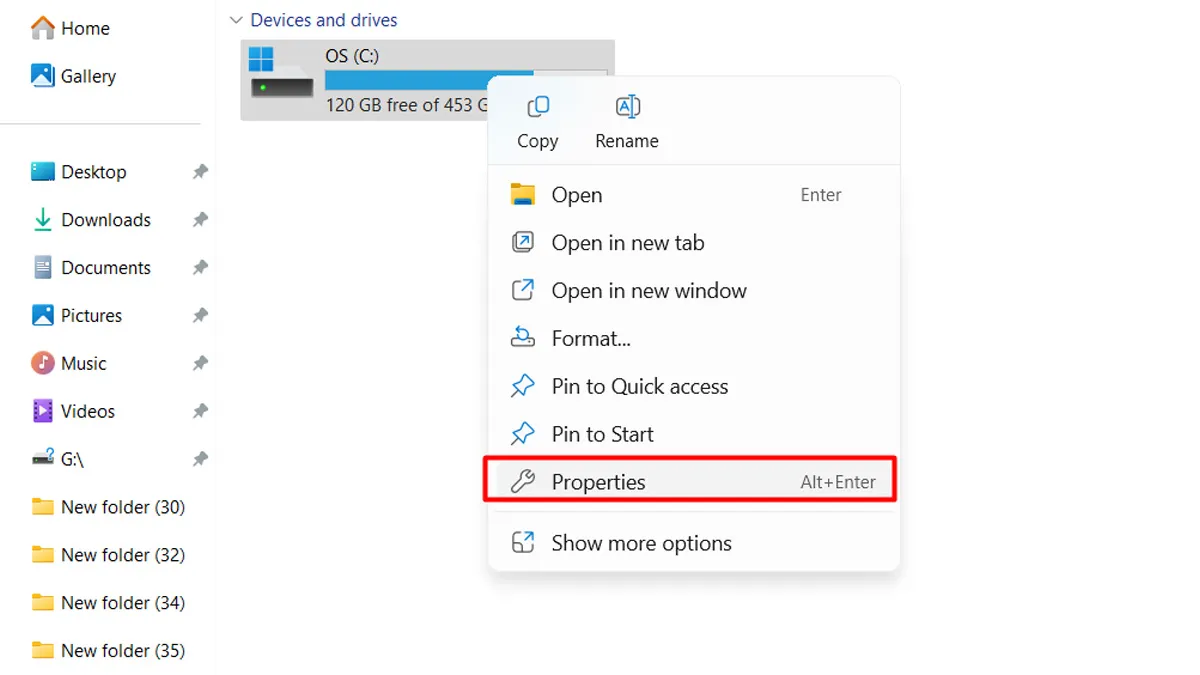1200x675 pixels.
Task: Choose Open in new tab from menu
Action: pos(628,243)
